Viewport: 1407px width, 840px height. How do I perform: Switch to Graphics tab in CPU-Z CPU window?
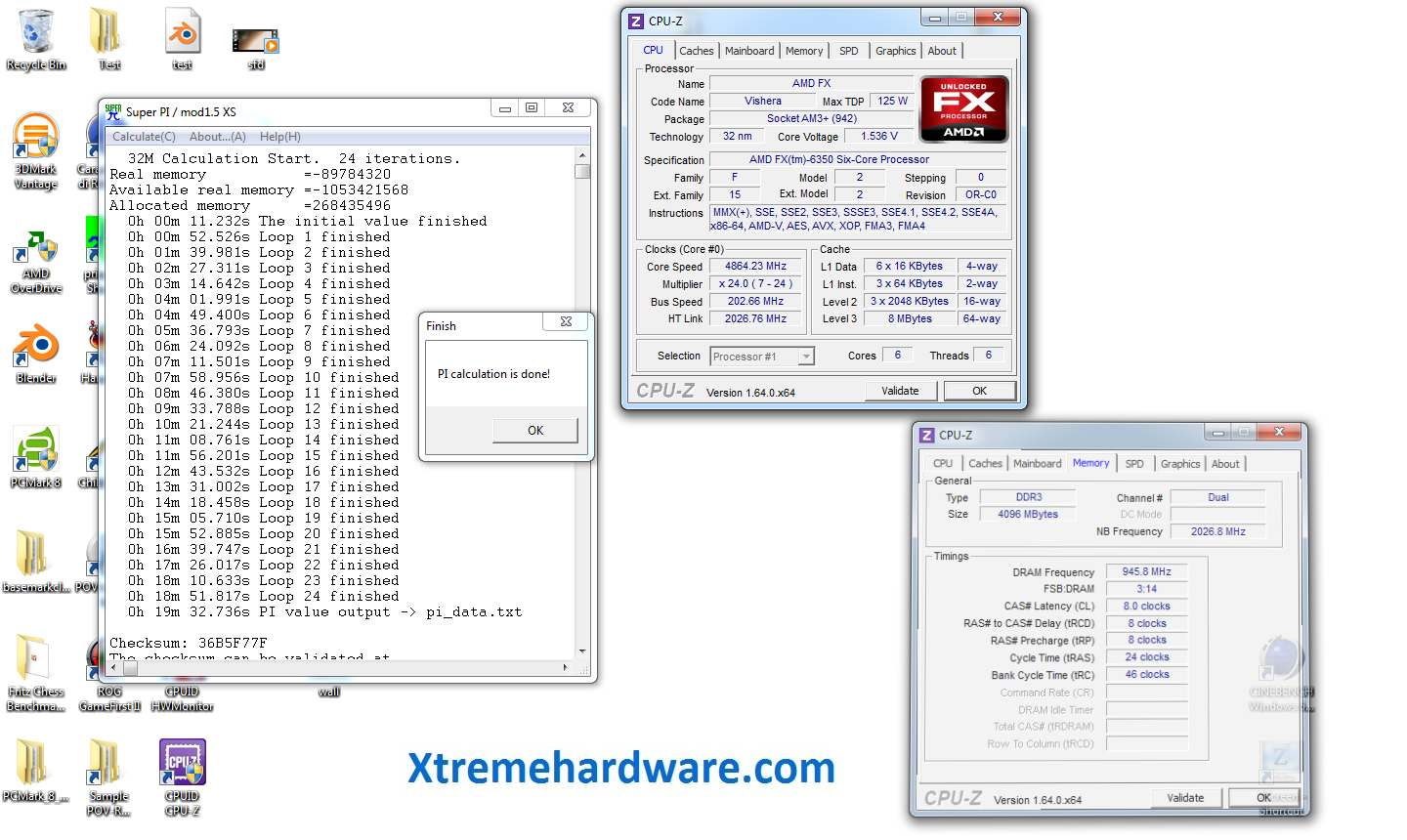896,51
